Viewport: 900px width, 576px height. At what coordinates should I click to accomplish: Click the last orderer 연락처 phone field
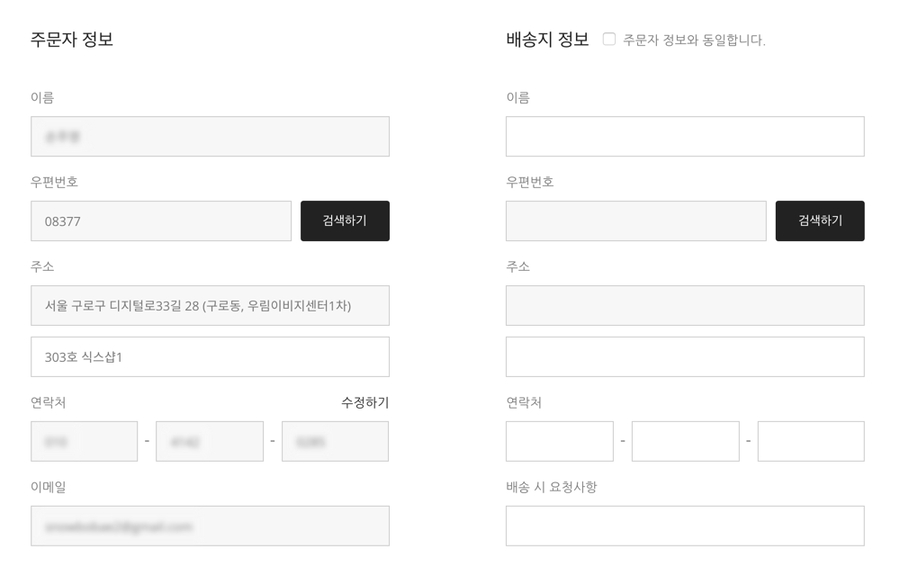335,441
